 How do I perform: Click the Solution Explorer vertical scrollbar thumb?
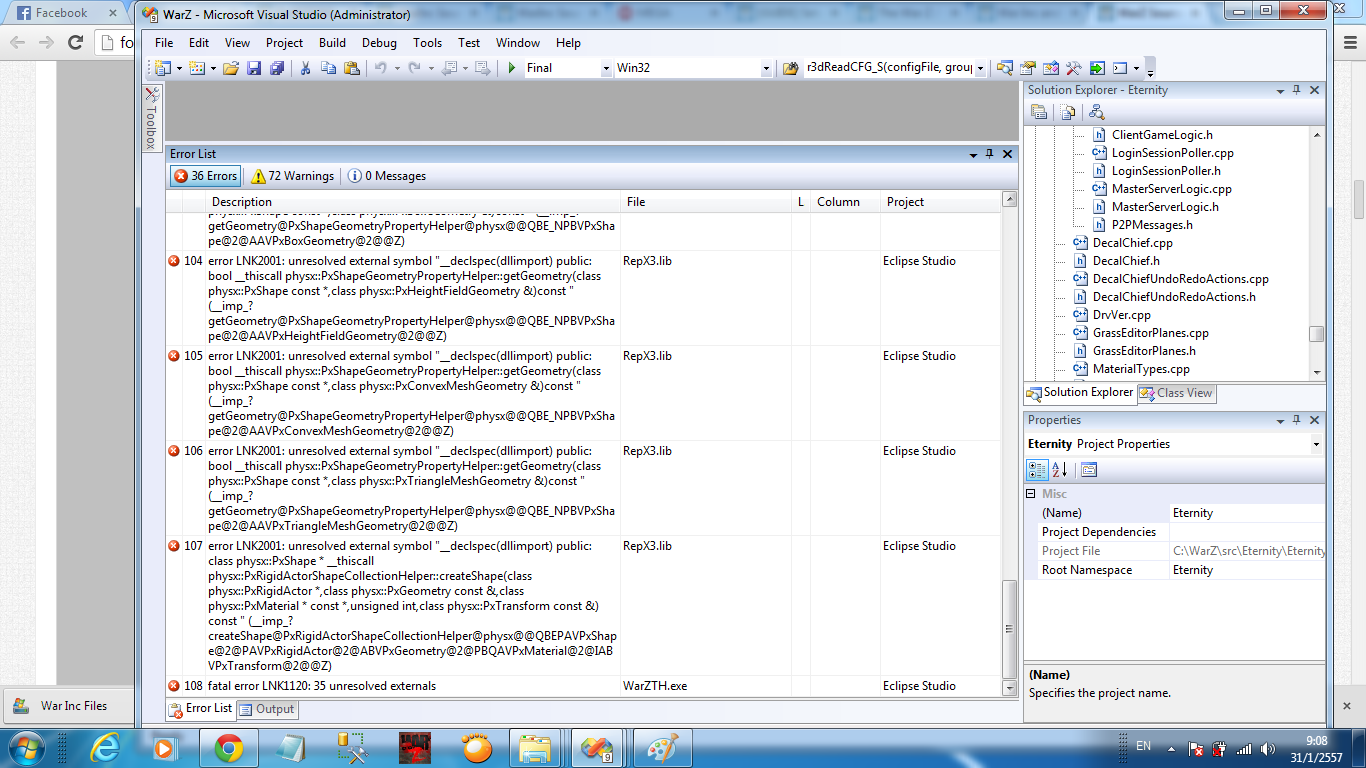pos(1317,334)
